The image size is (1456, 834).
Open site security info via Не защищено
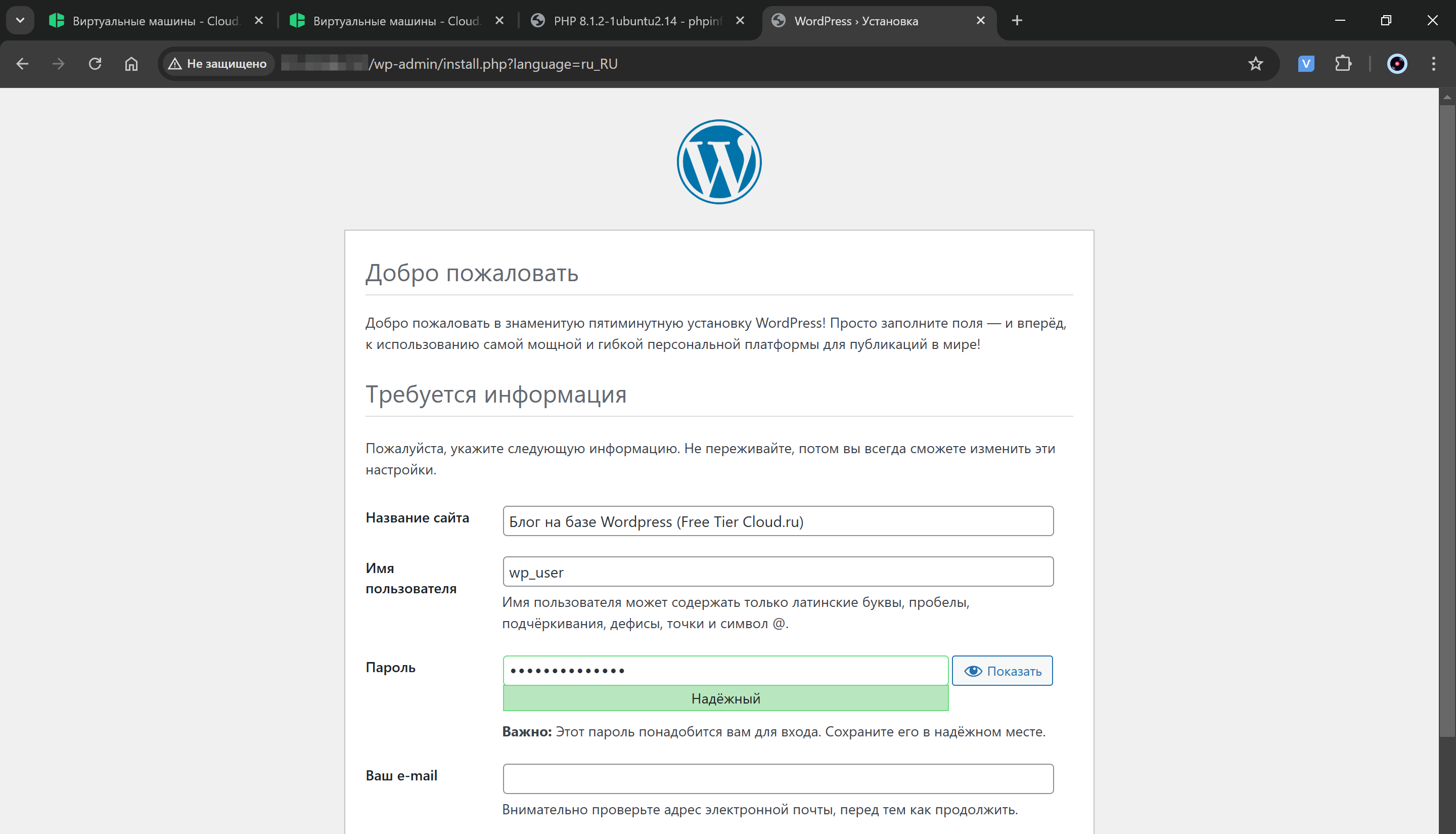click(x=216, y=64)
